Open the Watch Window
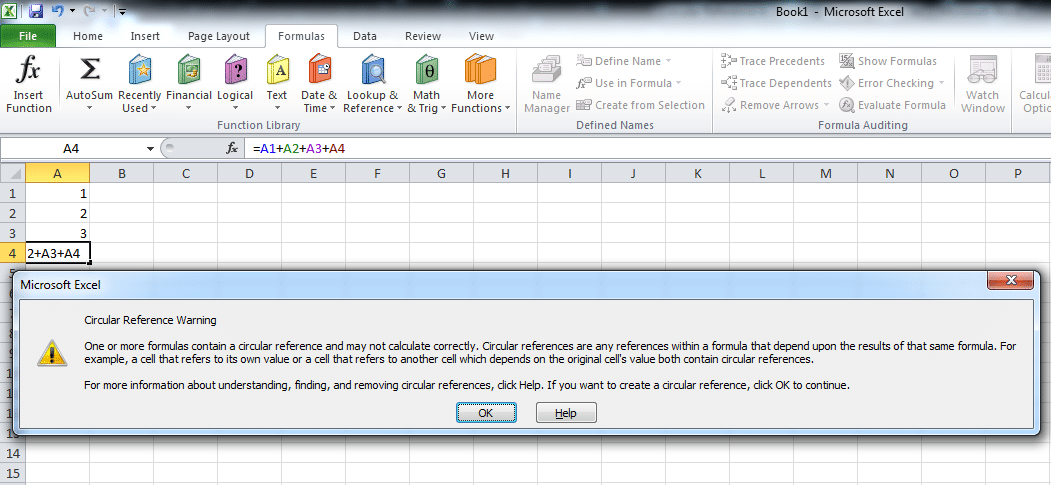Image resolution: width=1051 pixels, height=485 pixels. 983,84
